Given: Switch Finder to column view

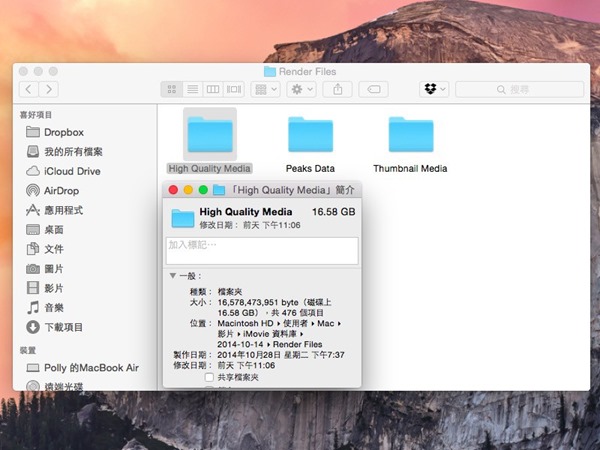Looking at the screenshot, I should [213, 90].
